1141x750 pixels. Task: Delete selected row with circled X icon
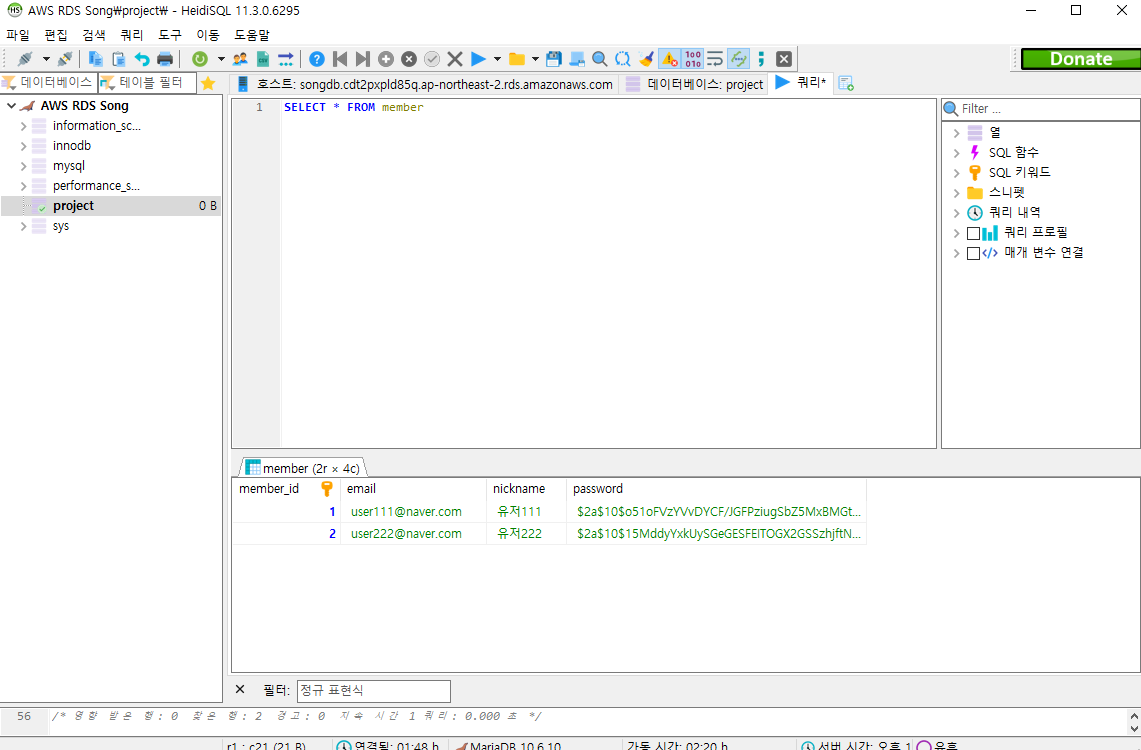click(x=409, y=59)
